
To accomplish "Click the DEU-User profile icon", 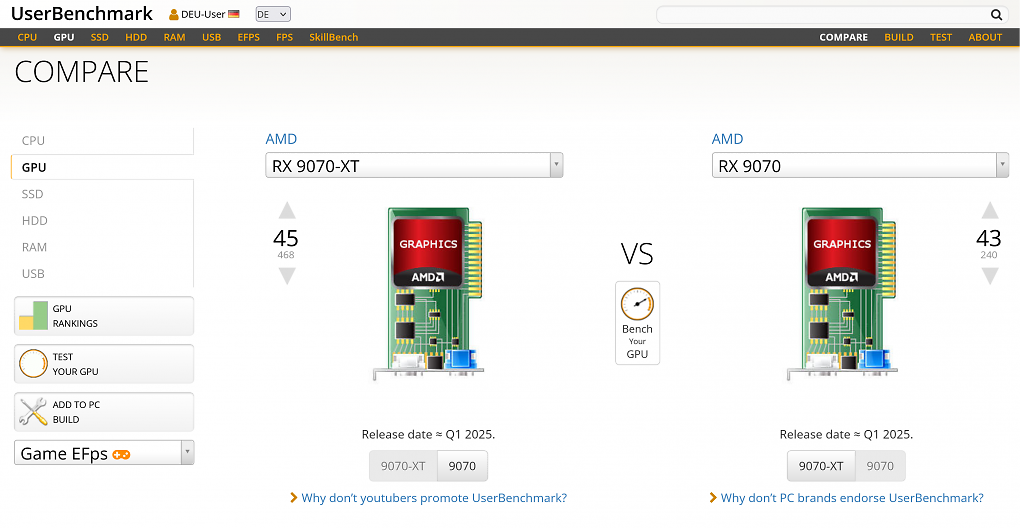I will click(174, 14).
